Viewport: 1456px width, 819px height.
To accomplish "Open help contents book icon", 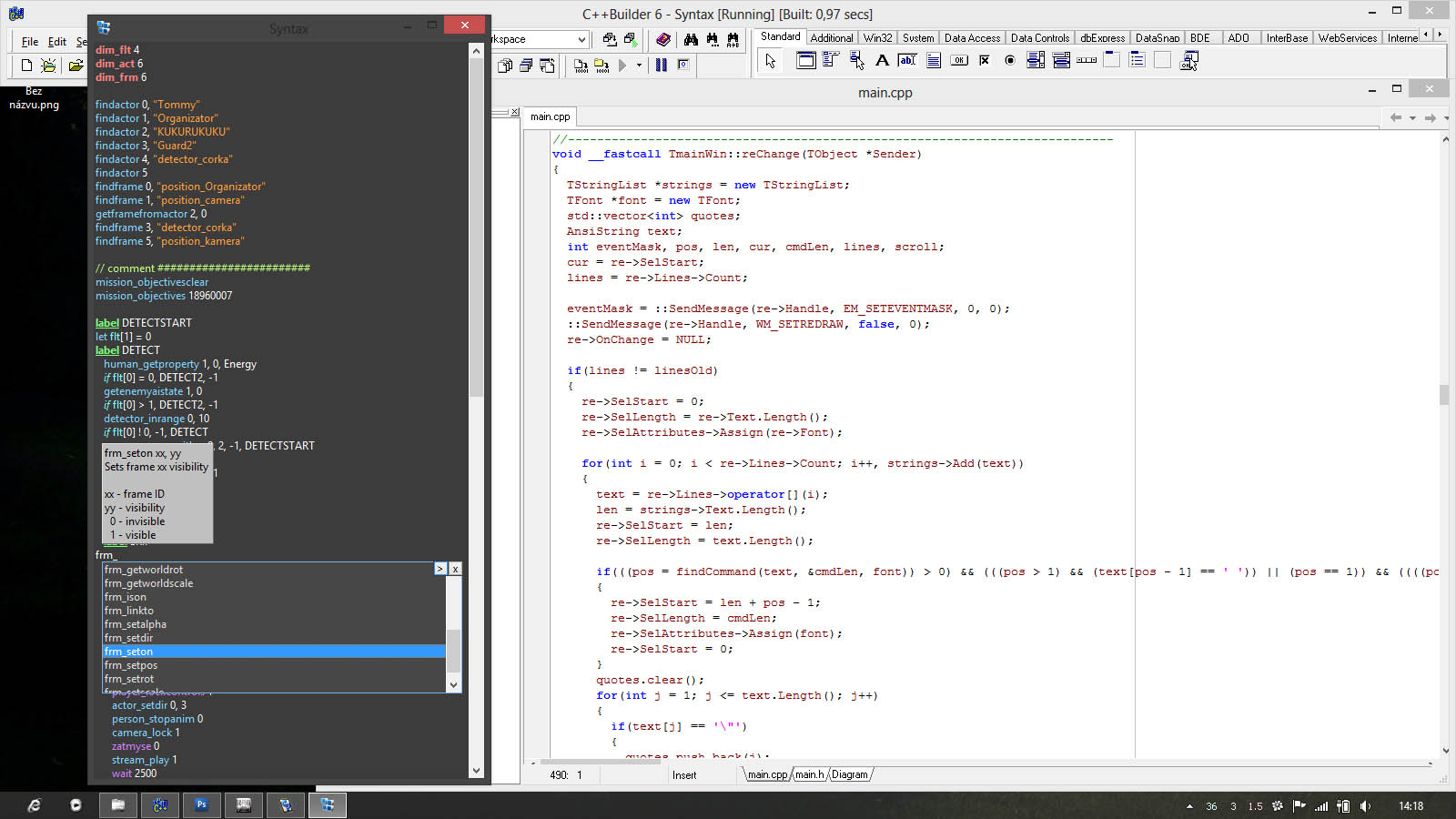I will [x=663, y=39].
